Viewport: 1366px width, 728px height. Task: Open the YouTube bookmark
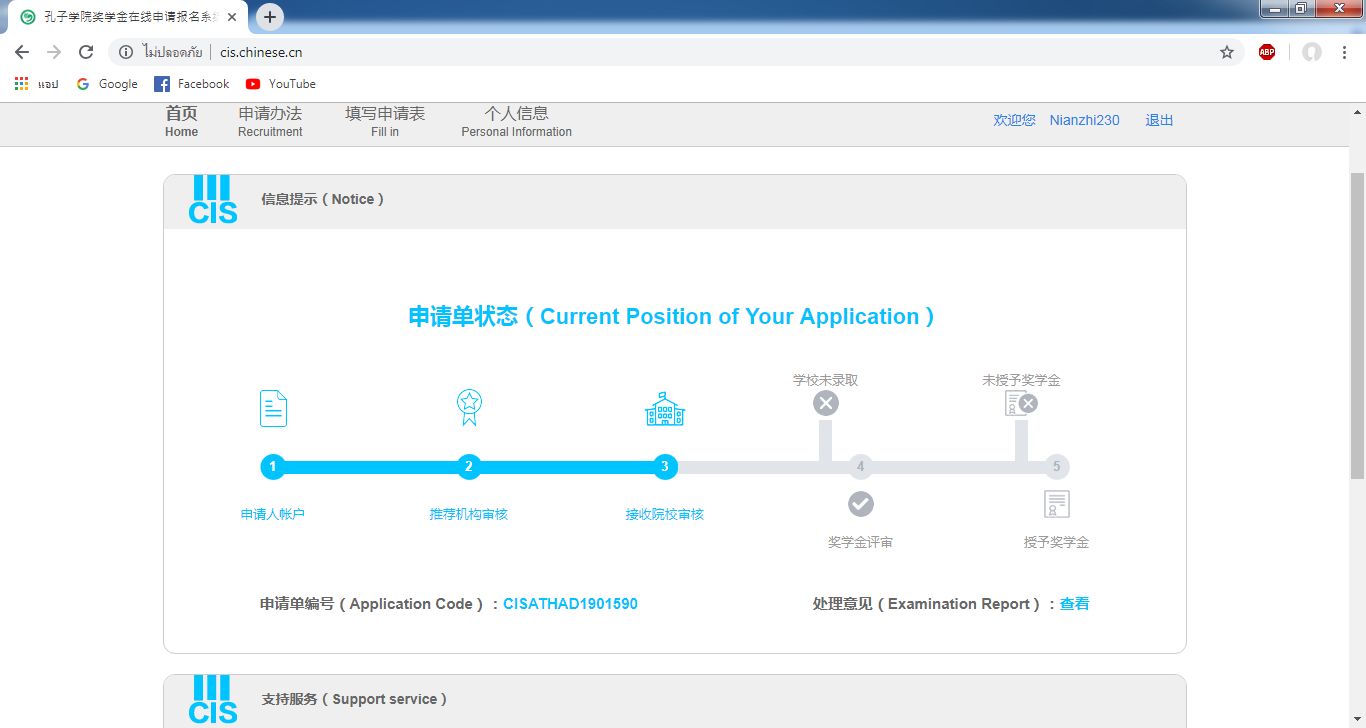pos(281,84)
